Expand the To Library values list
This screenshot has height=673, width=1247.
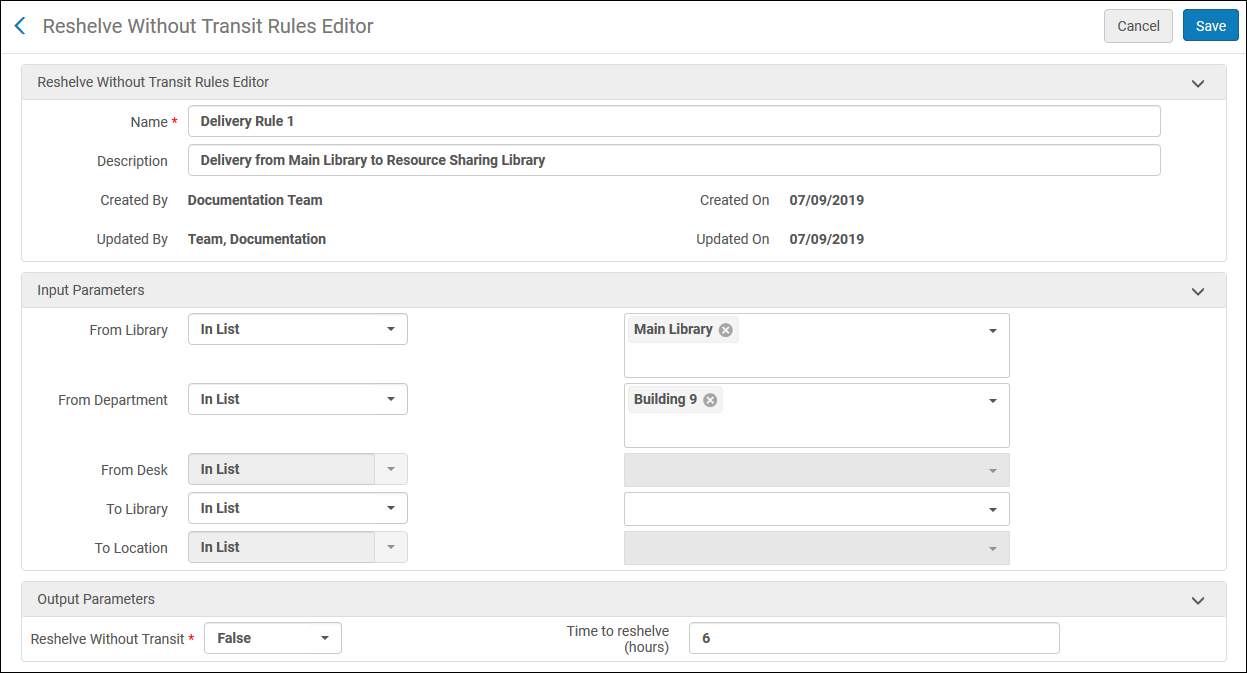(992, 509)
